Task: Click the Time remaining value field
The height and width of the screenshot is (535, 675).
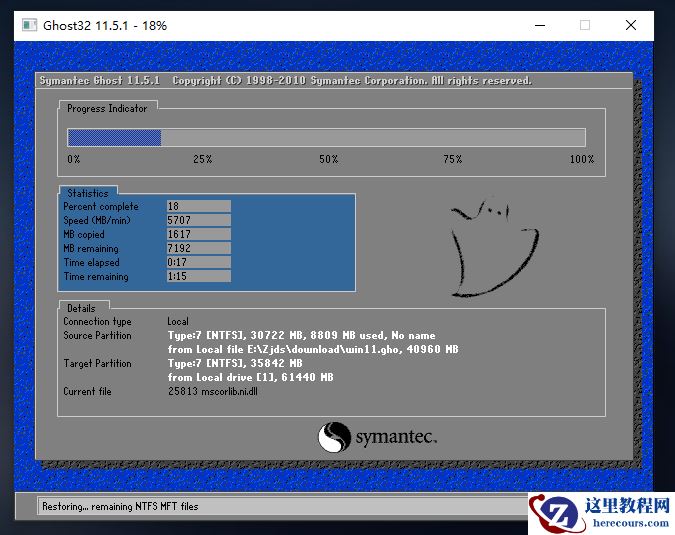Action: [x=198, y=277]
